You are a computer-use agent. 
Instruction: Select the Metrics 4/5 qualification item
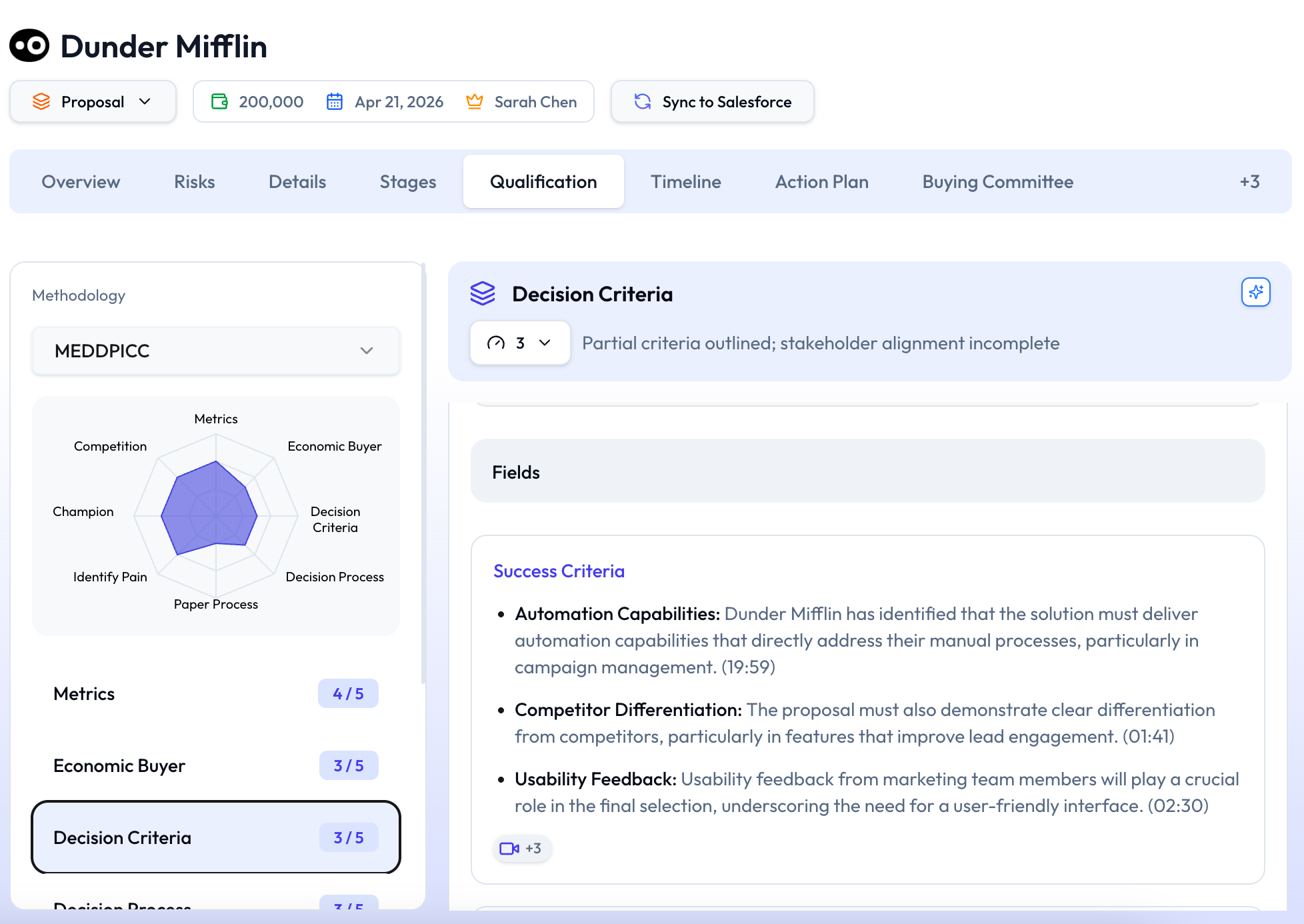click(x=215, y=694)
